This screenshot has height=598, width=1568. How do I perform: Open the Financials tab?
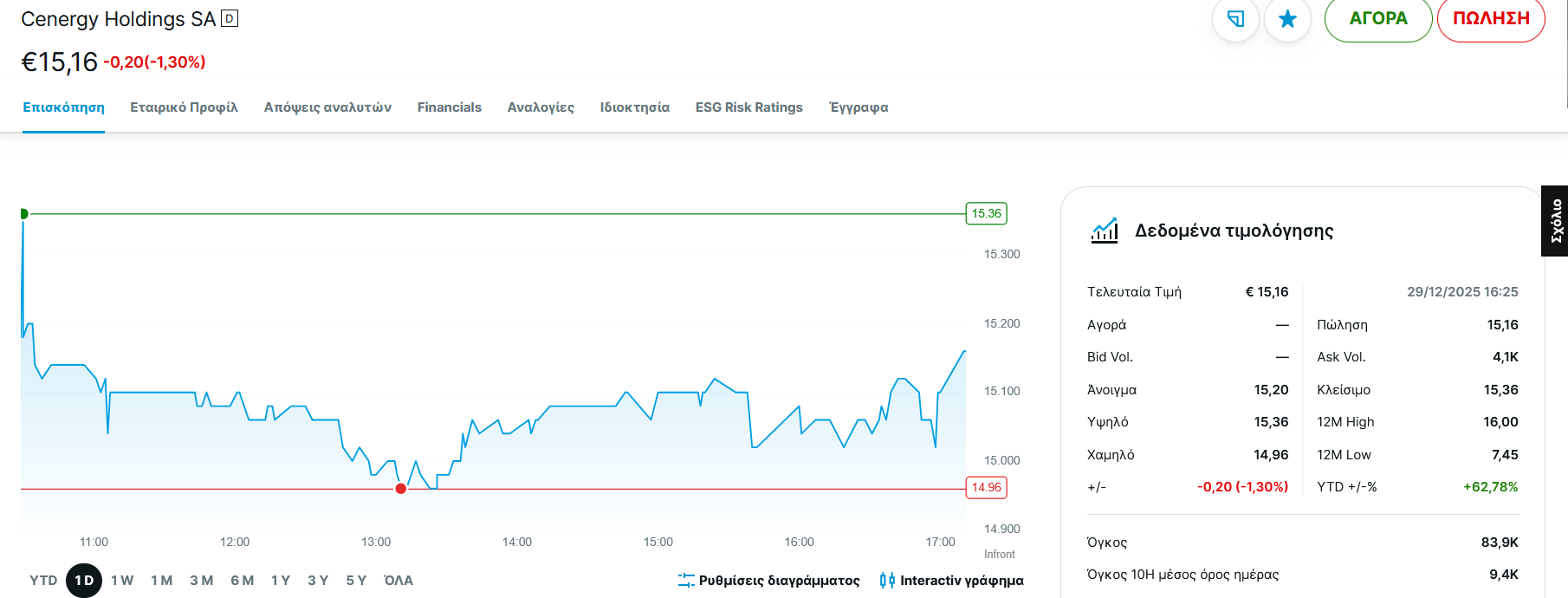(449, 107)
